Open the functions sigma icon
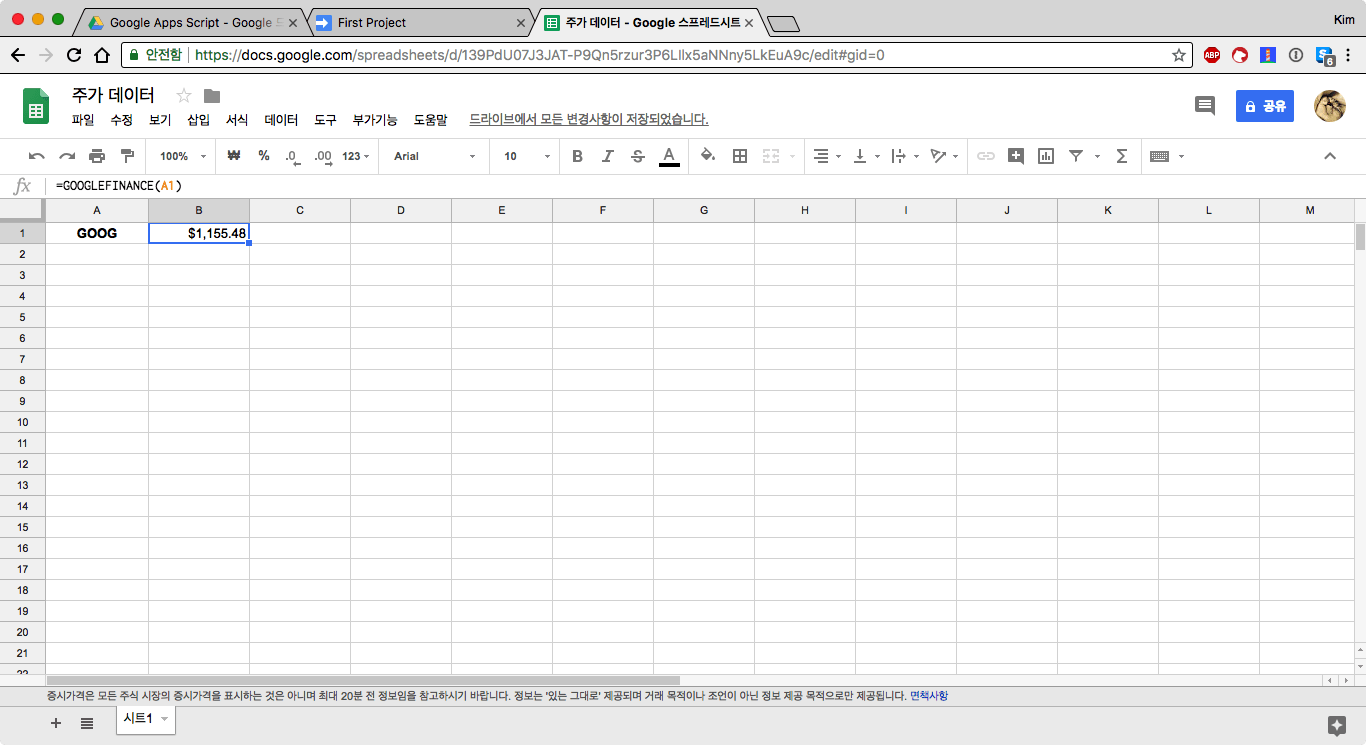 point(1121,156)
